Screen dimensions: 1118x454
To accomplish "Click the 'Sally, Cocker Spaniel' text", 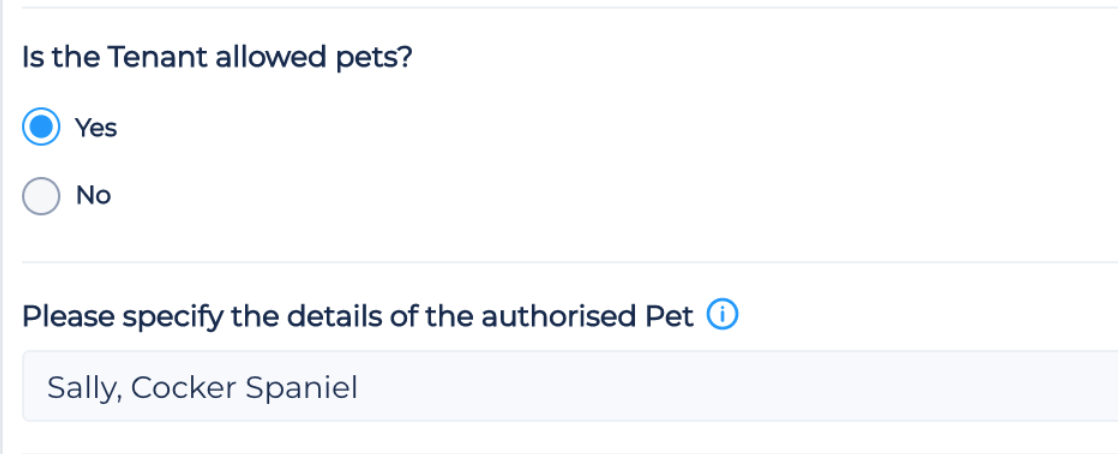I will tap(202, 387).
